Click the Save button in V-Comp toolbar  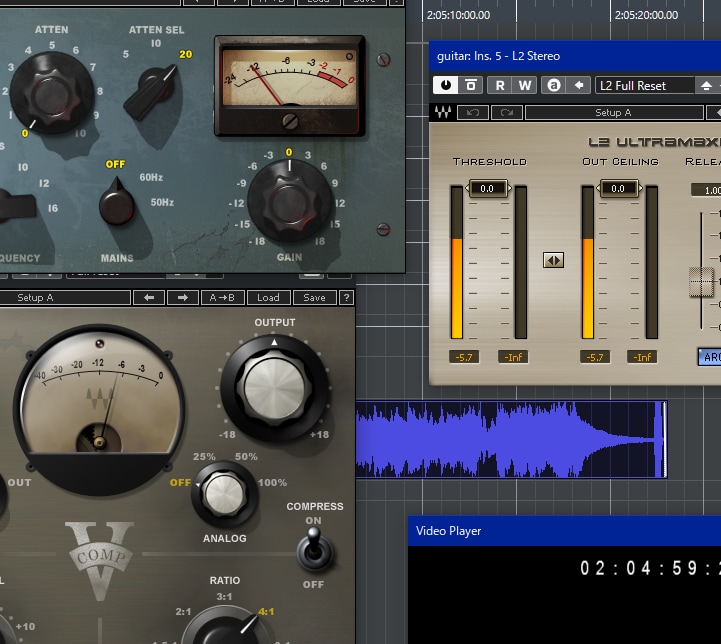pyautogui.click(x=315, y=297)
